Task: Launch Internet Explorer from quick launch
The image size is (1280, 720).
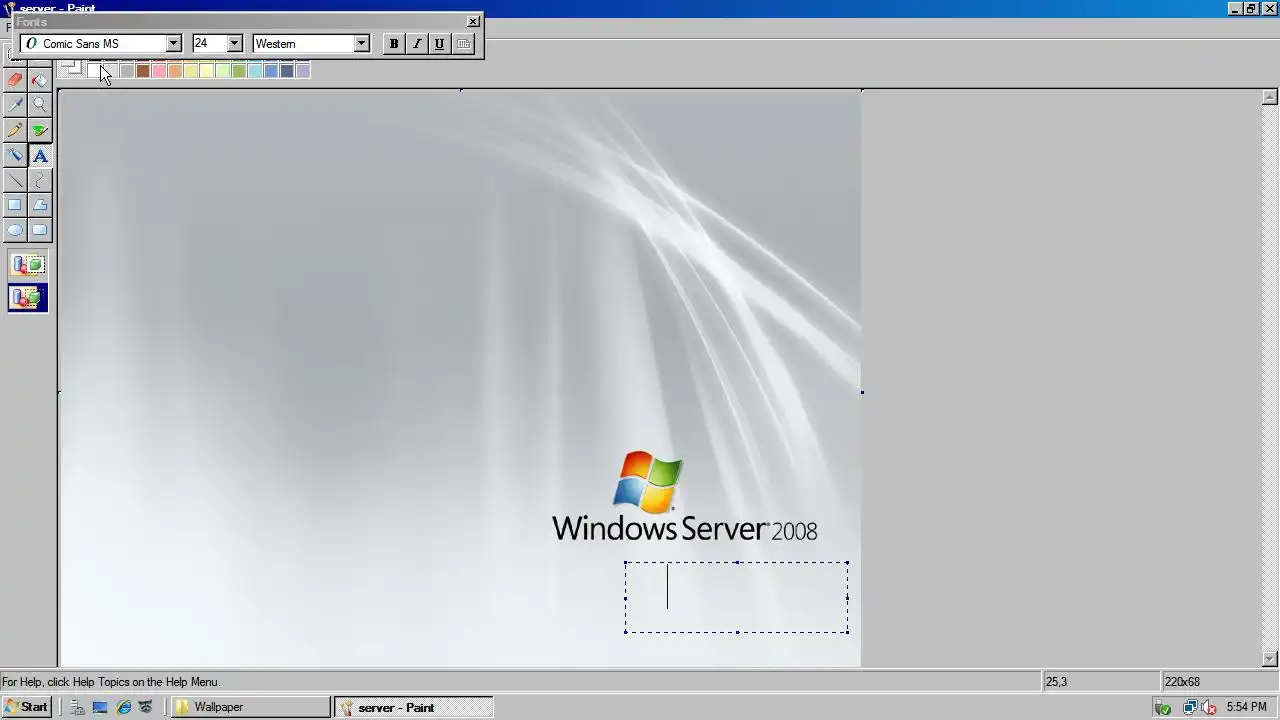Action: click(123, 707)
